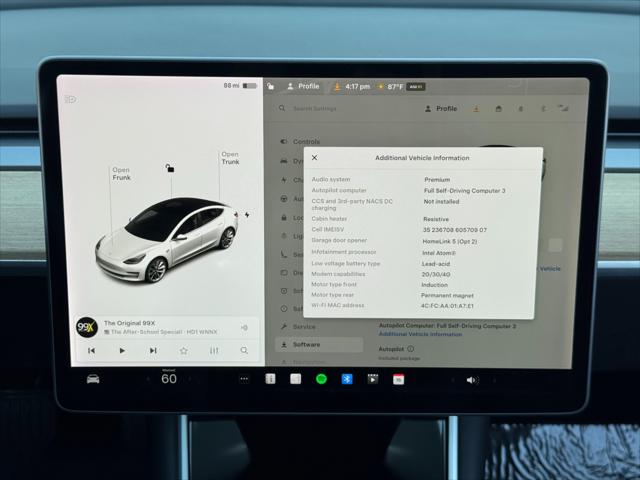Image resolution: width=640 pixels, height=480 pixels.
Task: Tap the cellular signal strength icon
Action: coord(563,108)
